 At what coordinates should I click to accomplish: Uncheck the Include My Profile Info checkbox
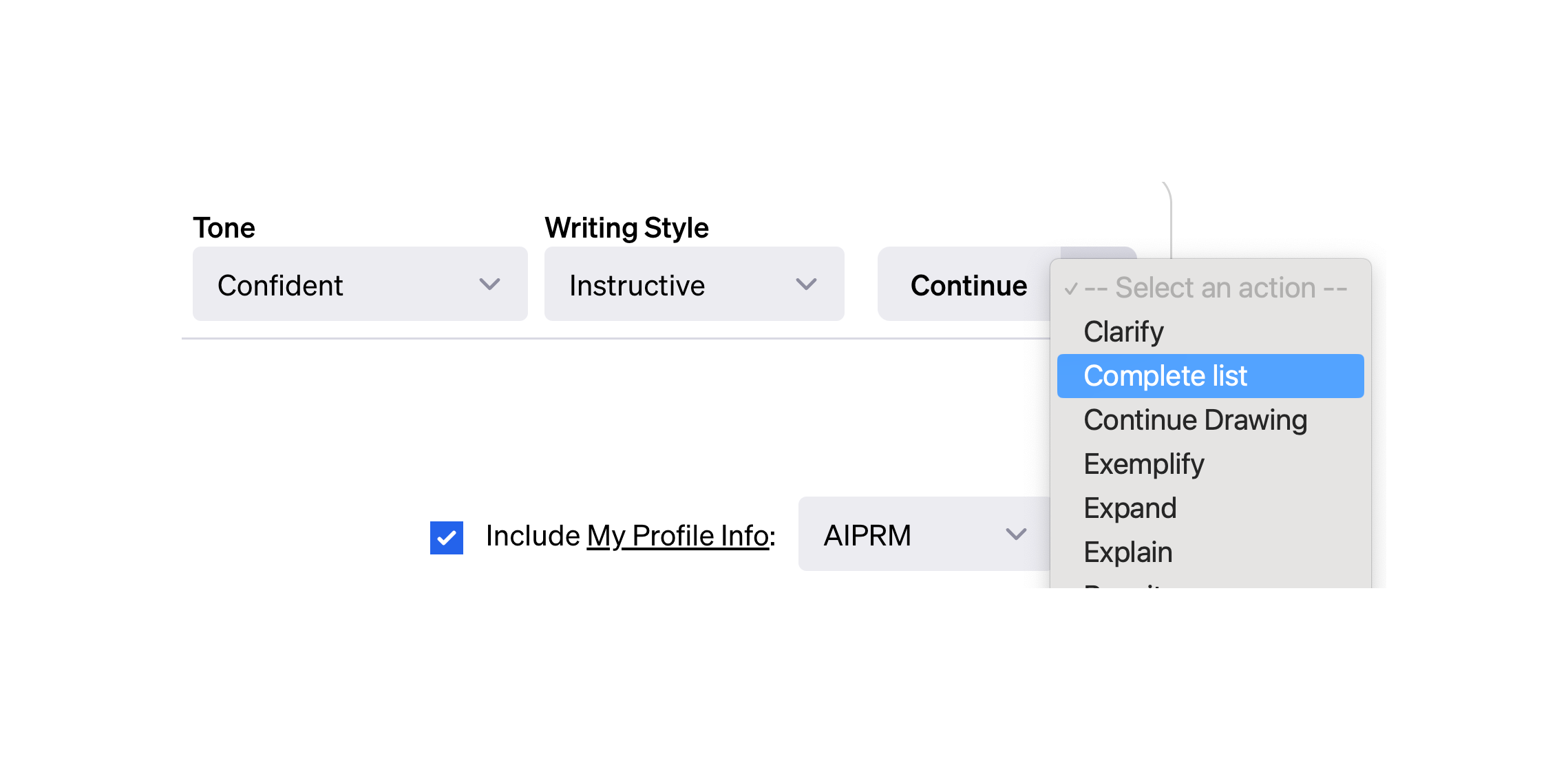447,537
